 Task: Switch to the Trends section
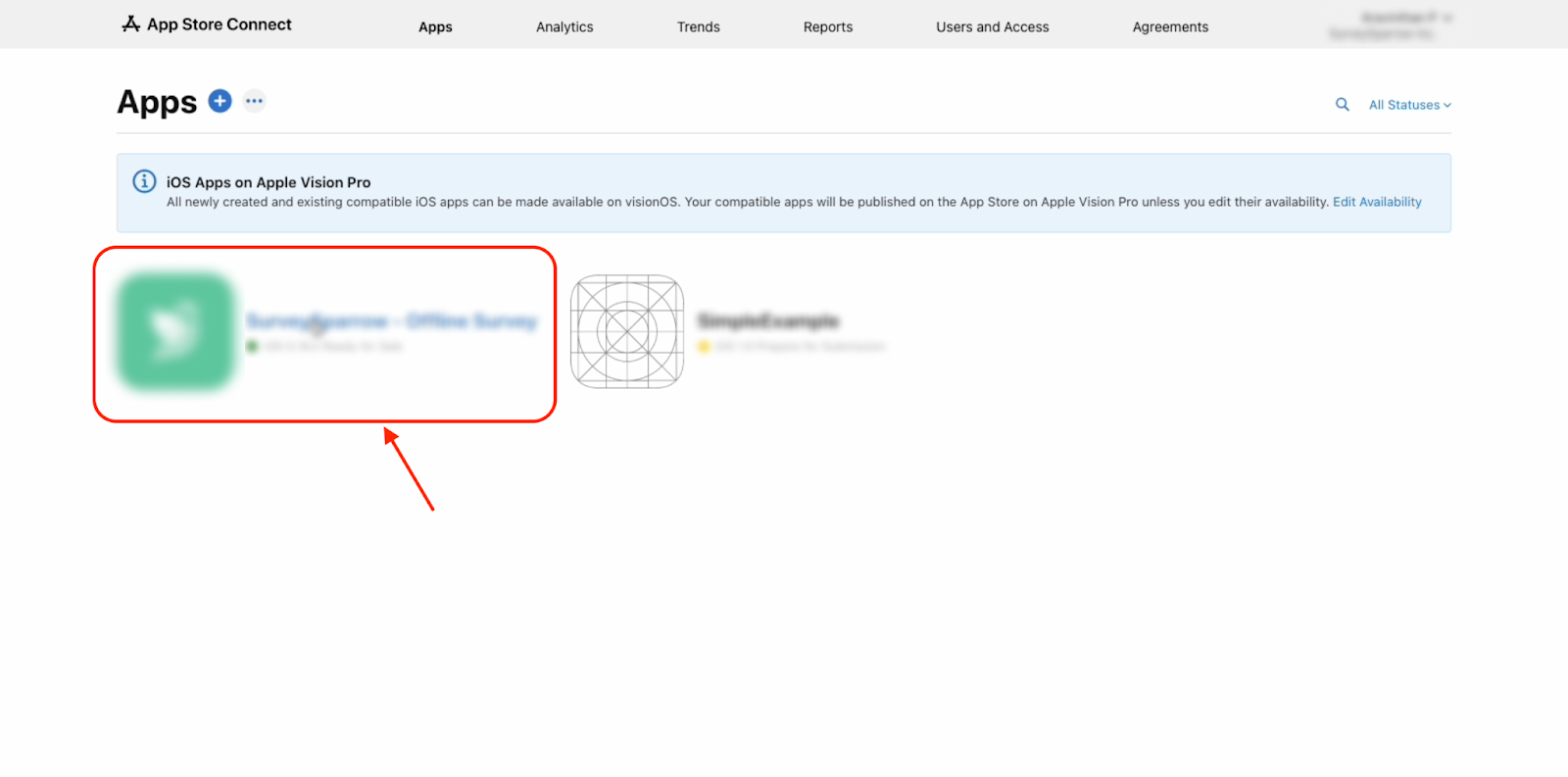tap(698, 27)
